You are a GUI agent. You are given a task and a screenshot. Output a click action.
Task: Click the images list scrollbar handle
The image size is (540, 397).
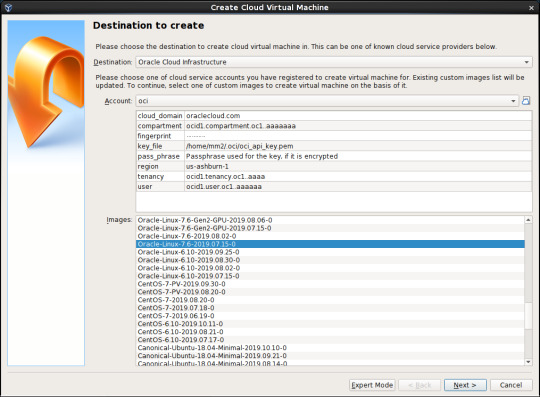coord(528,316)
